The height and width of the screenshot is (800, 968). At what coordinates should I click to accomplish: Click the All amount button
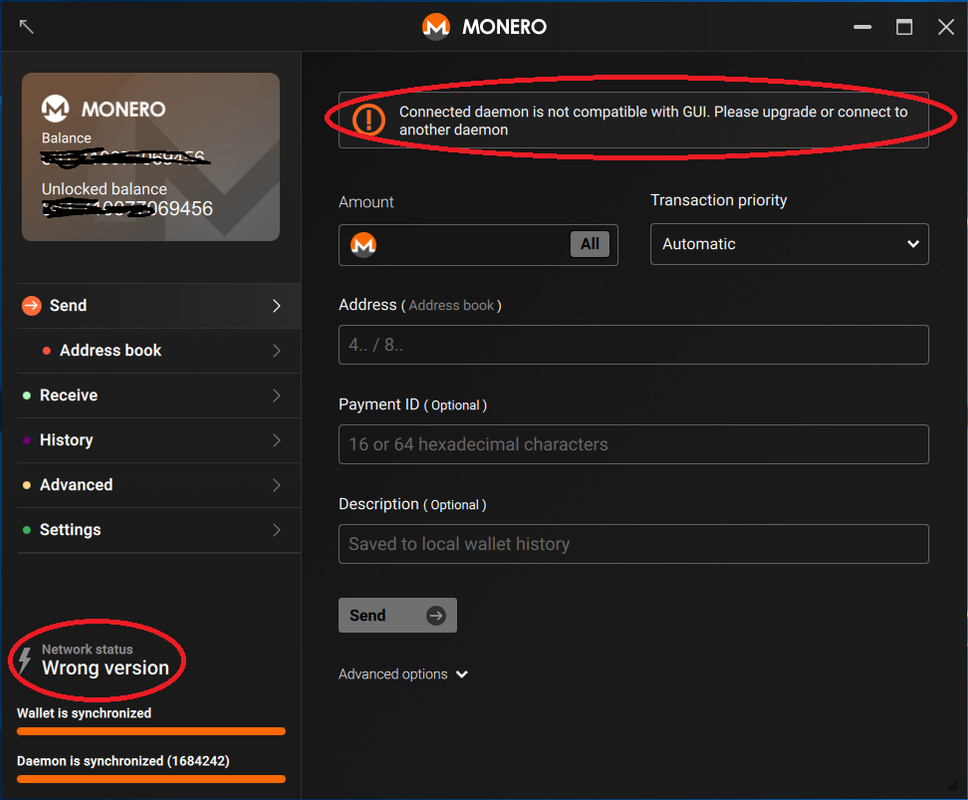click(590, 244)
